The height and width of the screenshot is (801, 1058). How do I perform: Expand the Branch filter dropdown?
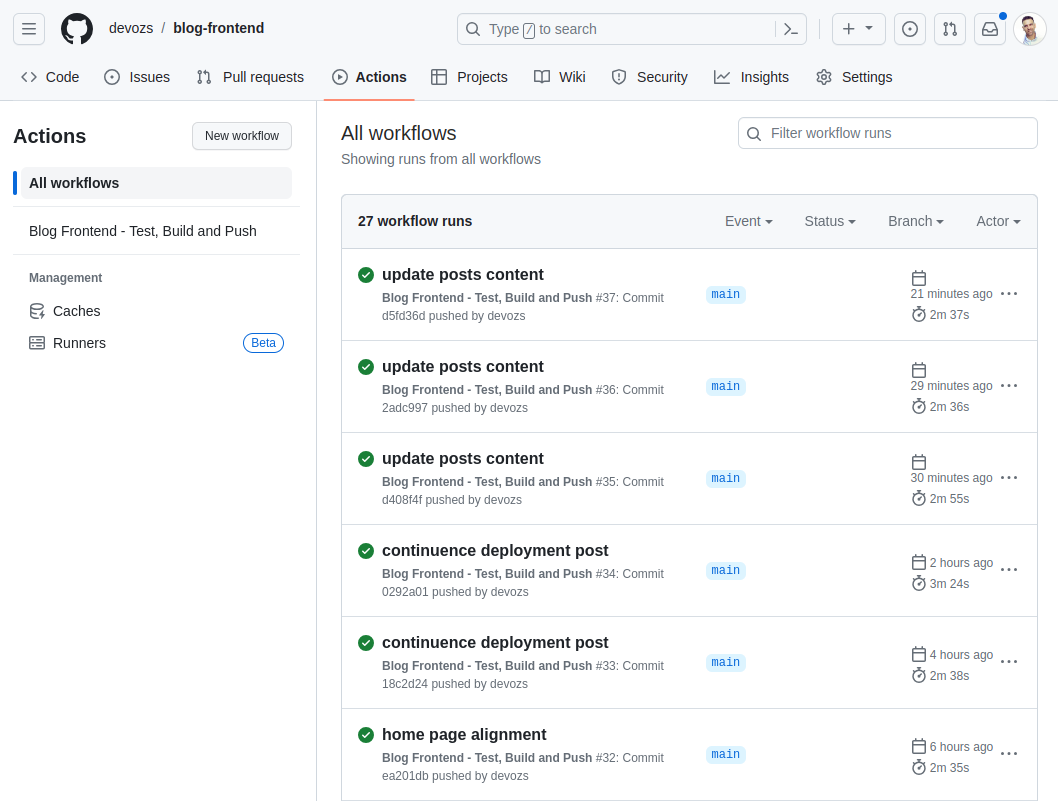point(916,221)
